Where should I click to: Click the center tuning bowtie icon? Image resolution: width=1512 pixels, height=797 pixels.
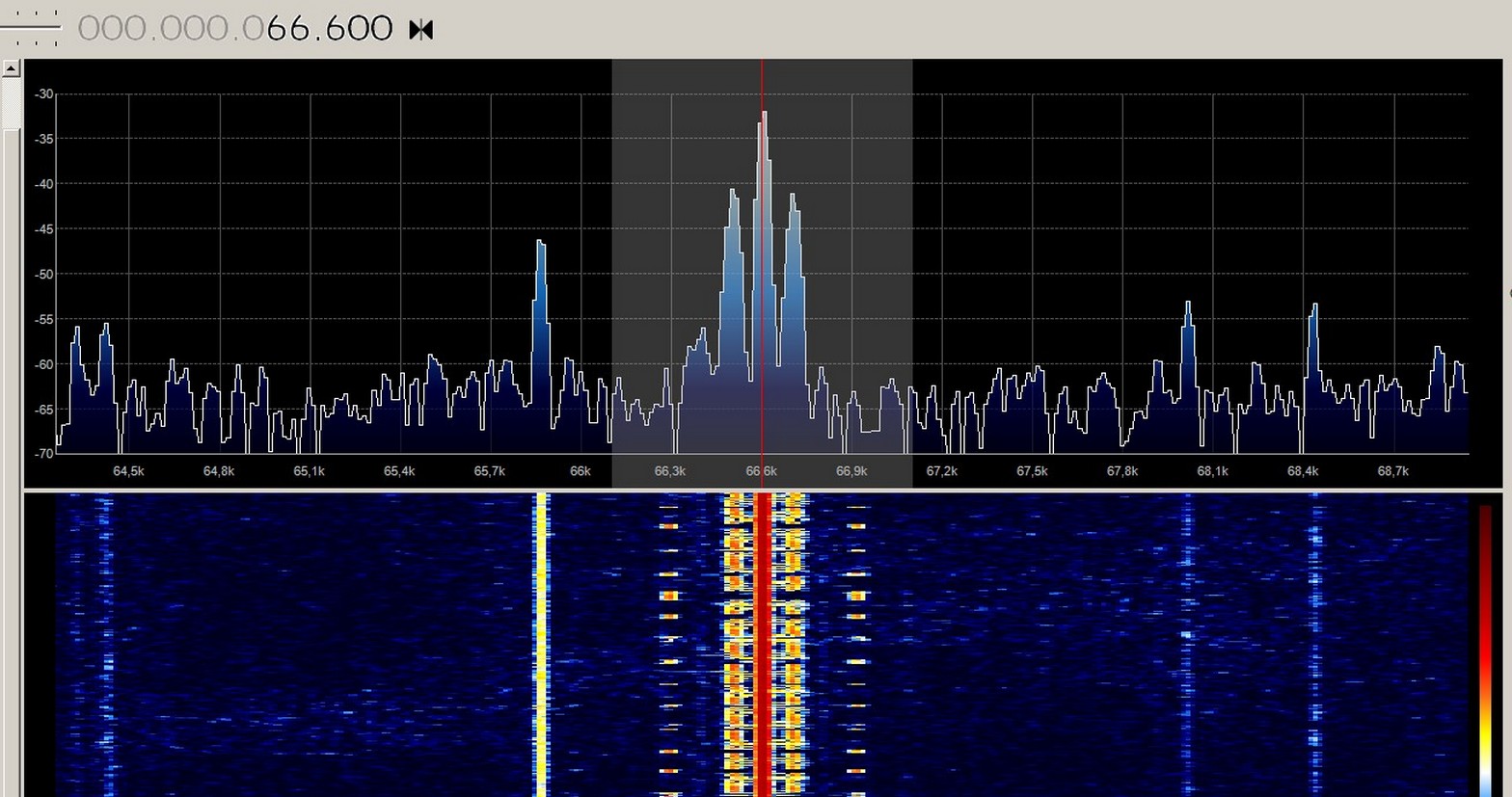pos(420,30)
